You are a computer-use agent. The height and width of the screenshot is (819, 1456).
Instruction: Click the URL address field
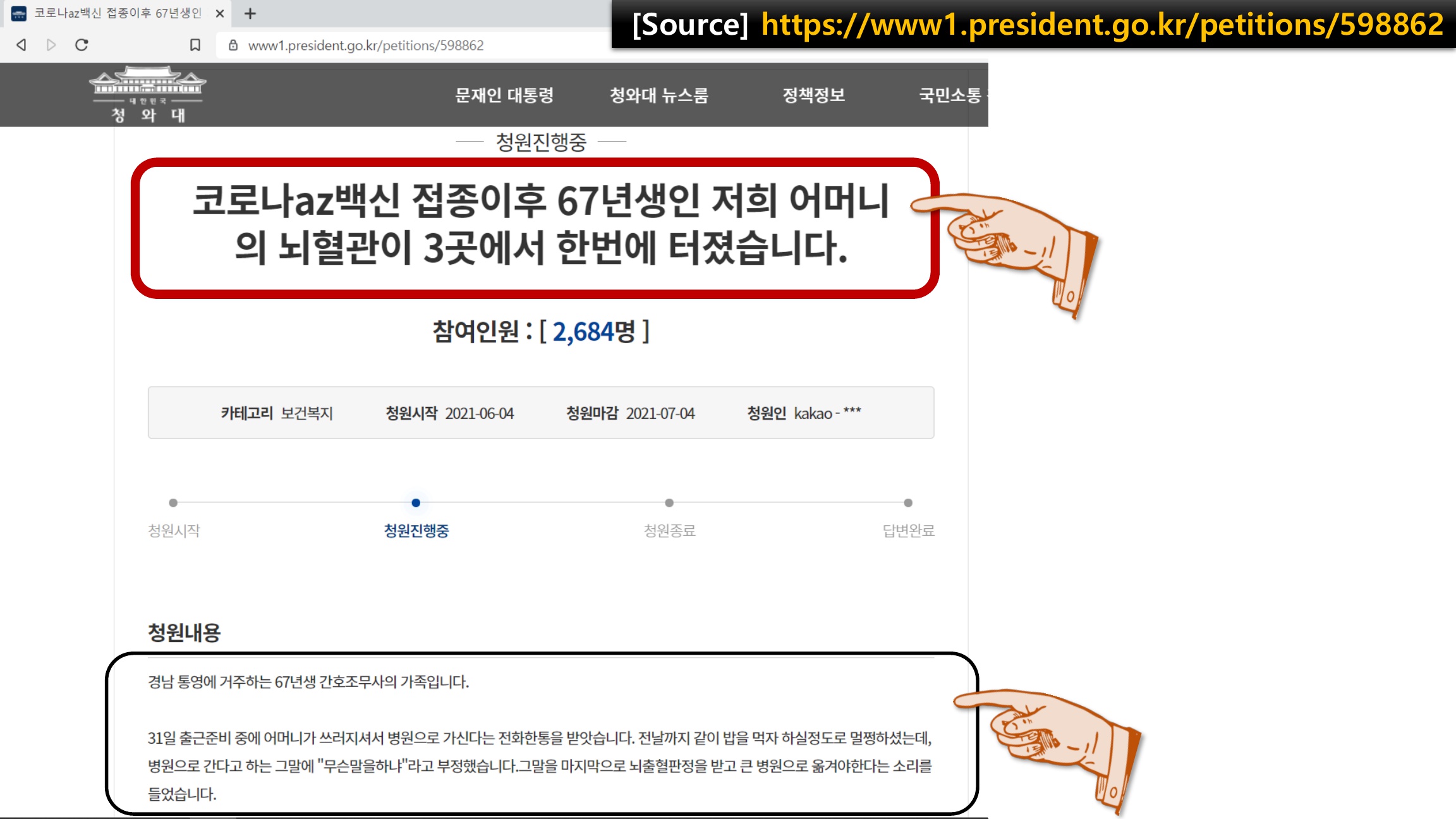404,45
